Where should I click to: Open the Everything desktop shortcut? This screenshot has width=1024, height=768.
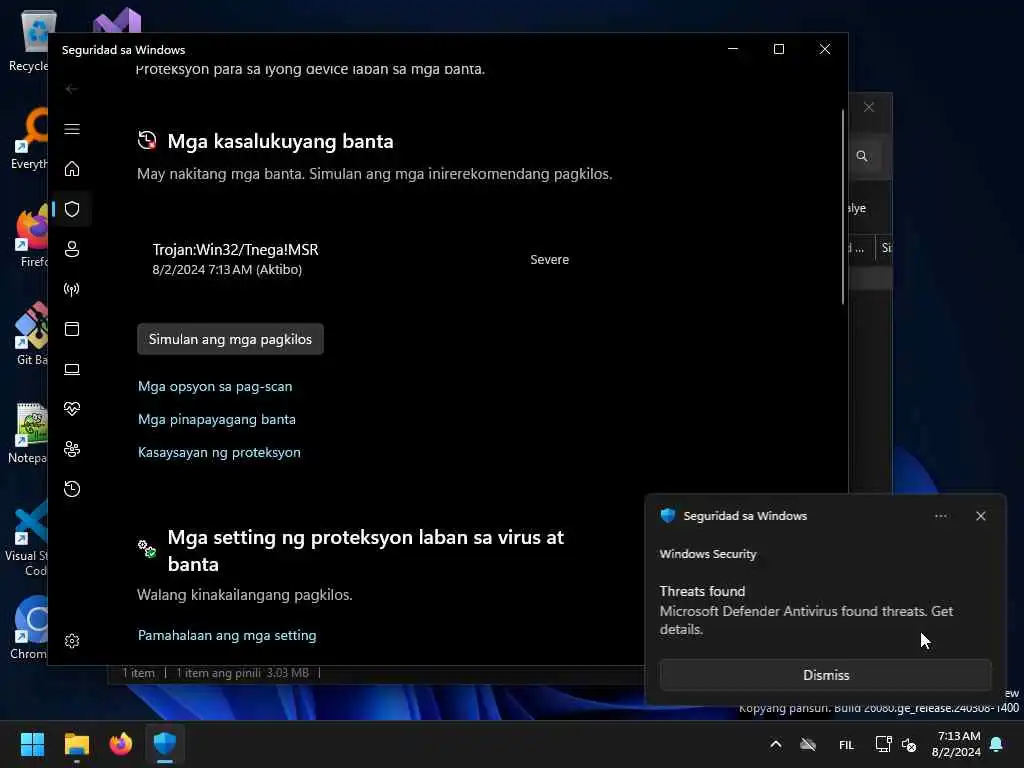[29, 139]
